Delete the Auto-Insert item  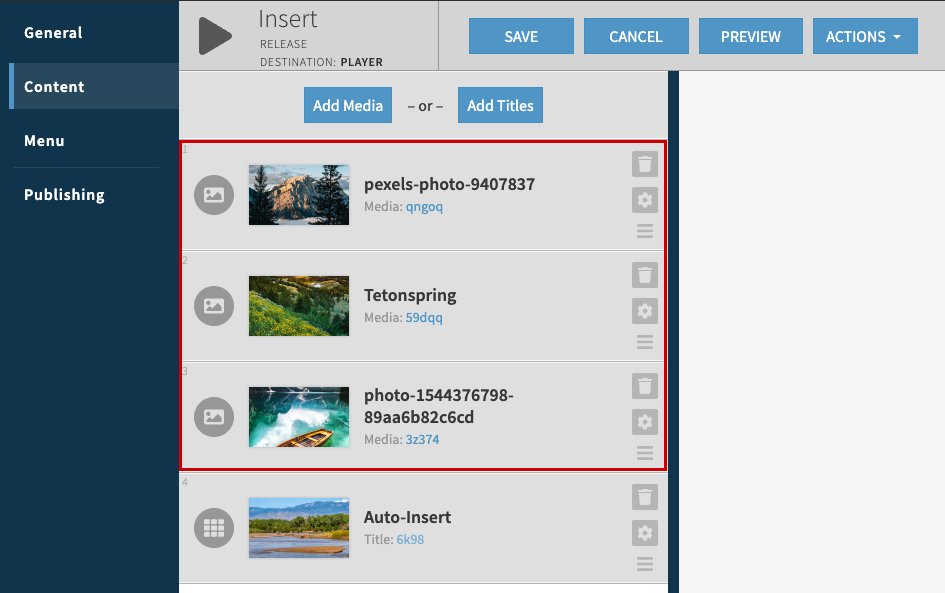click(x=645, y=497)
